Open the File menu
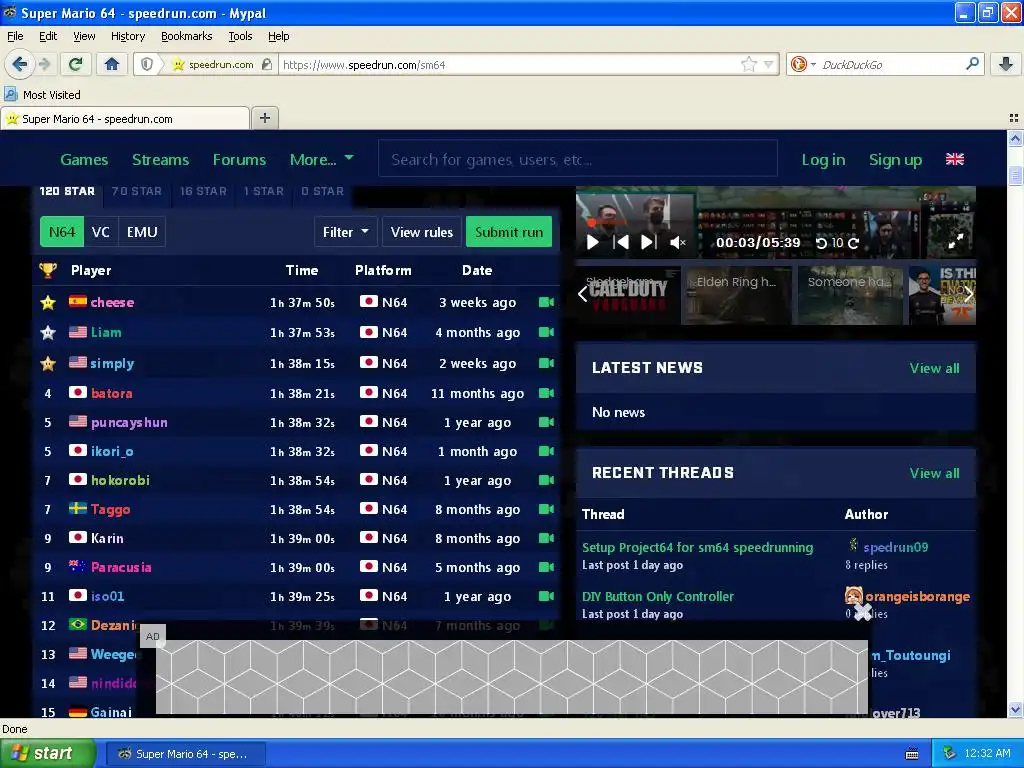The height and width of the screenshot is (768, 1024). (15, 36)
